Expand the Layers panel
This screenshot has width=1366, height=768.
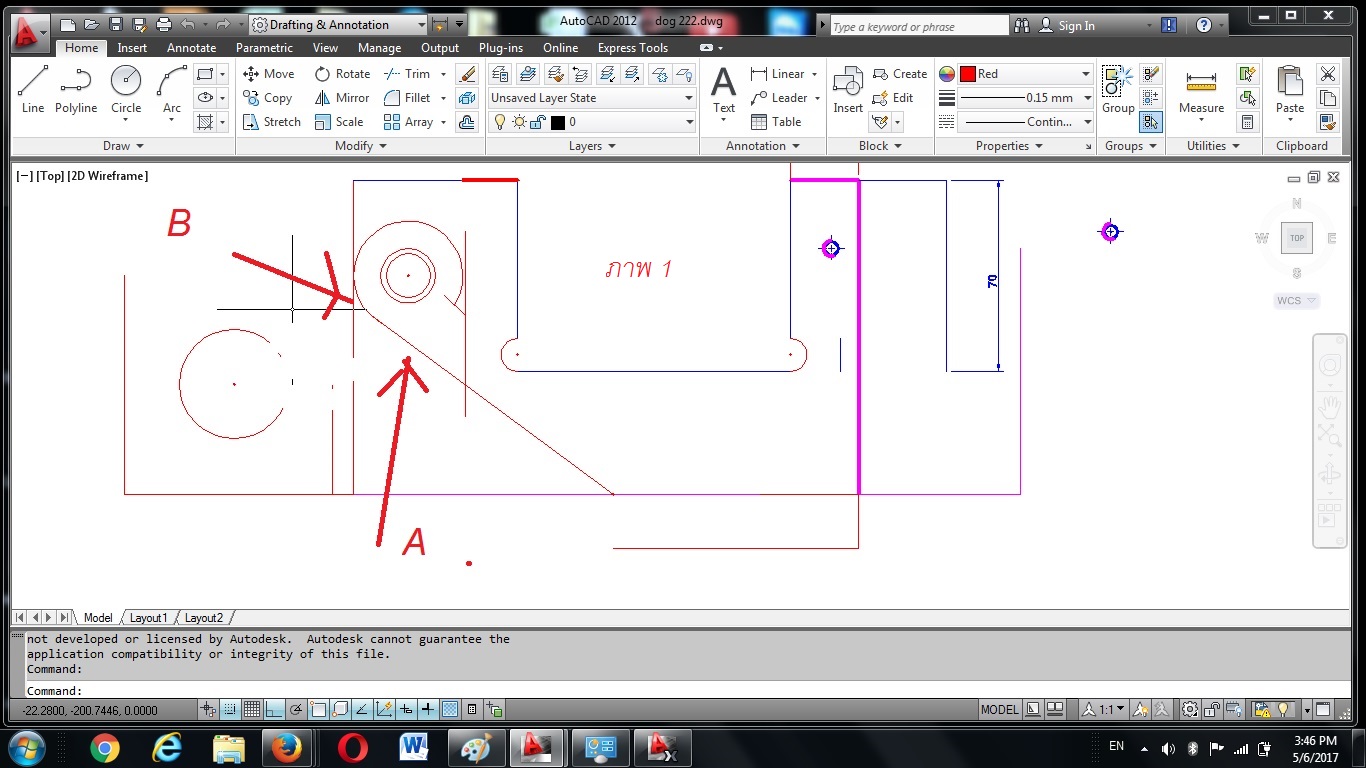tap(592, 146)
